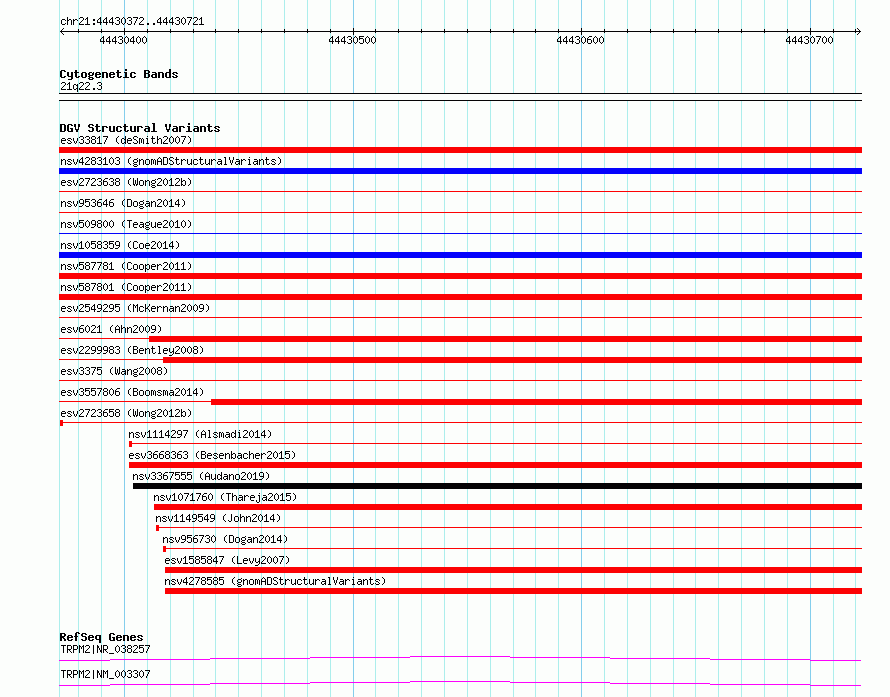Click the magenta TRPM2|NM_003307 transcript line
890x697 pixels.
pos(460,683)
